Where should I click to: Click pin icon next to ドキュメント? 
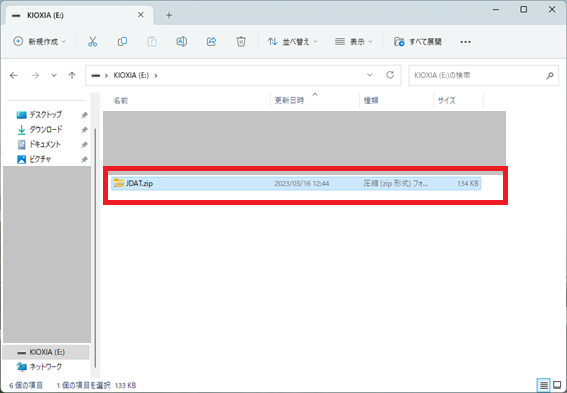tap(84, 145)
